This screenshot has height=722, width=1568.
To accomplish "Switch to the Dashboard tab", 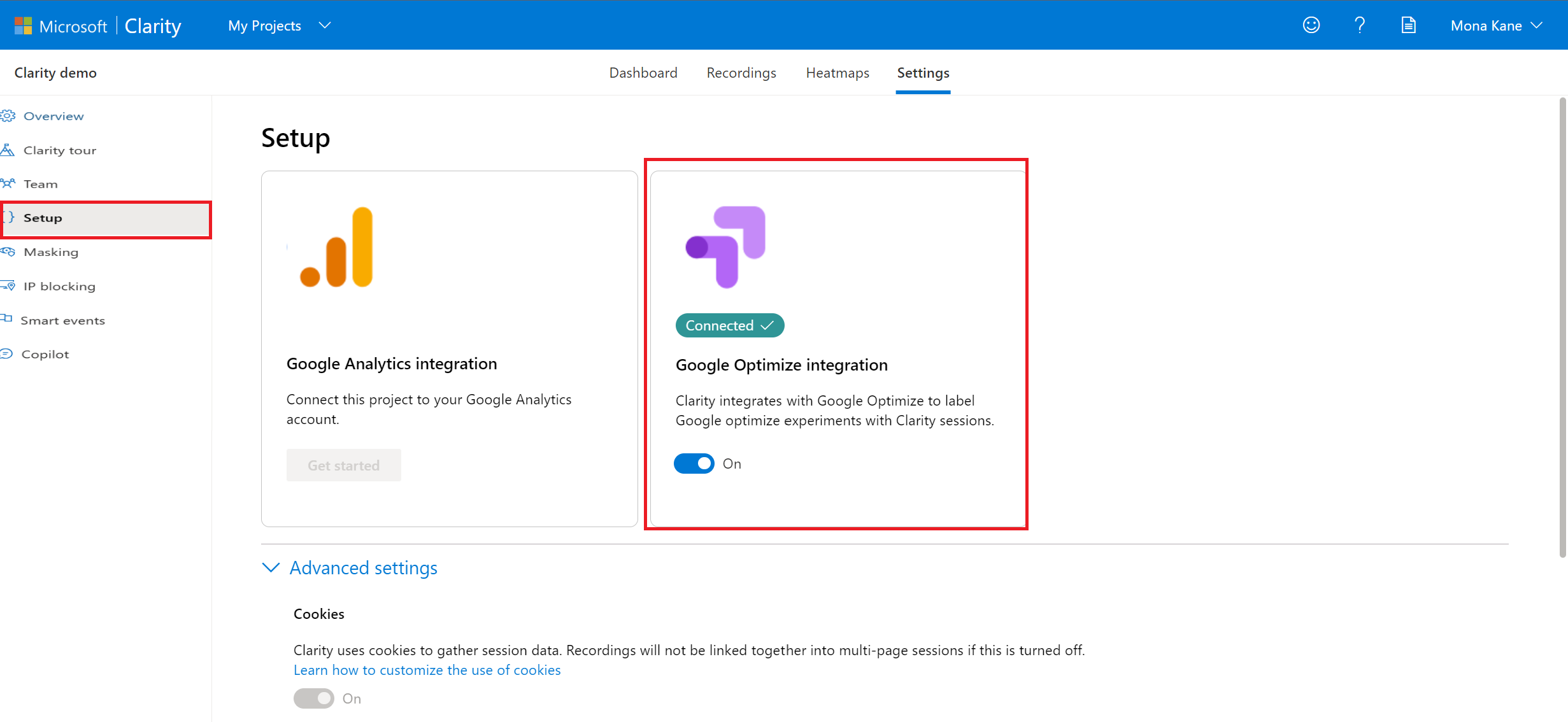I will click(x=643, y=73).
